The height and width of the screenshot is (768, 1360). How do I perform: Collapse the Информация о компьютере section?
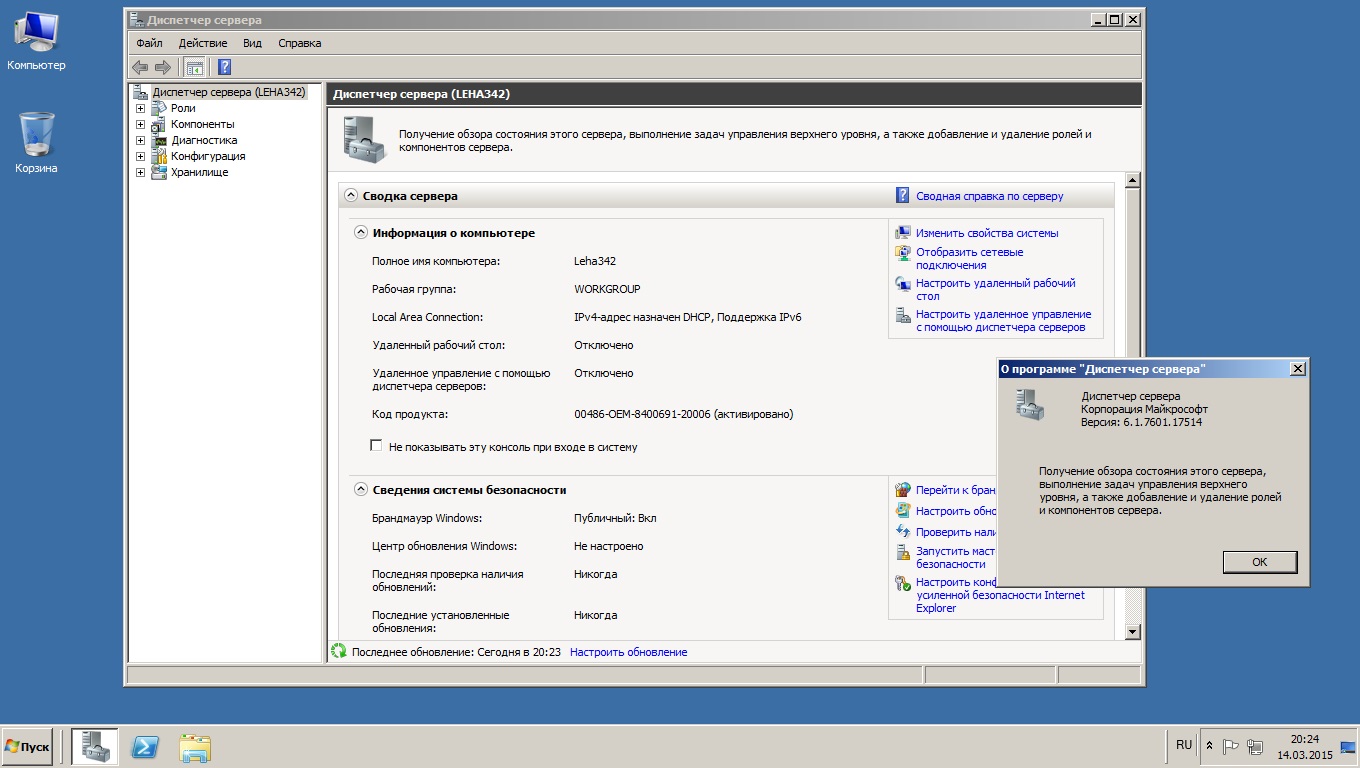pyautogui.click(x=361, y=233)
